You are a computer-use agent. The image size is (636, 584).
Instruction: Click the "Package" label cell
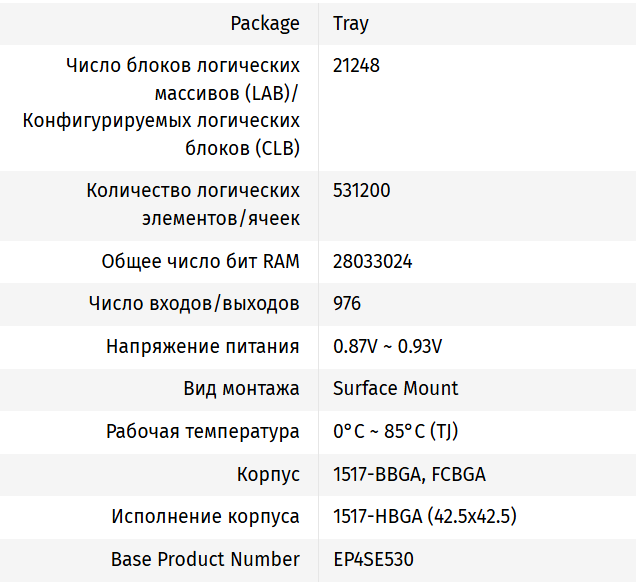[264, 23]
